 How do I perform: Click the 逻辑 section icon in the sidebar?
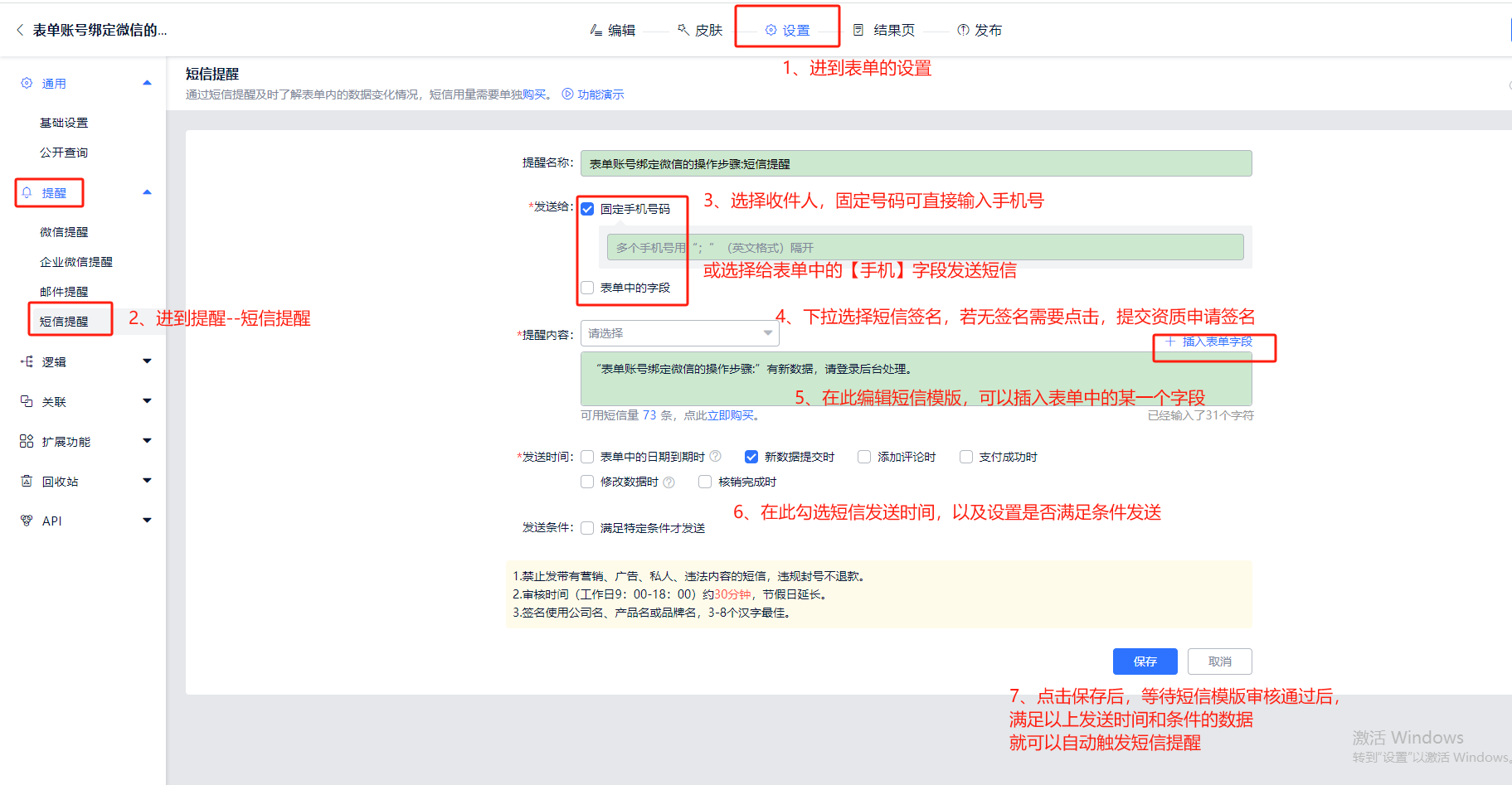tap(27, 361)
